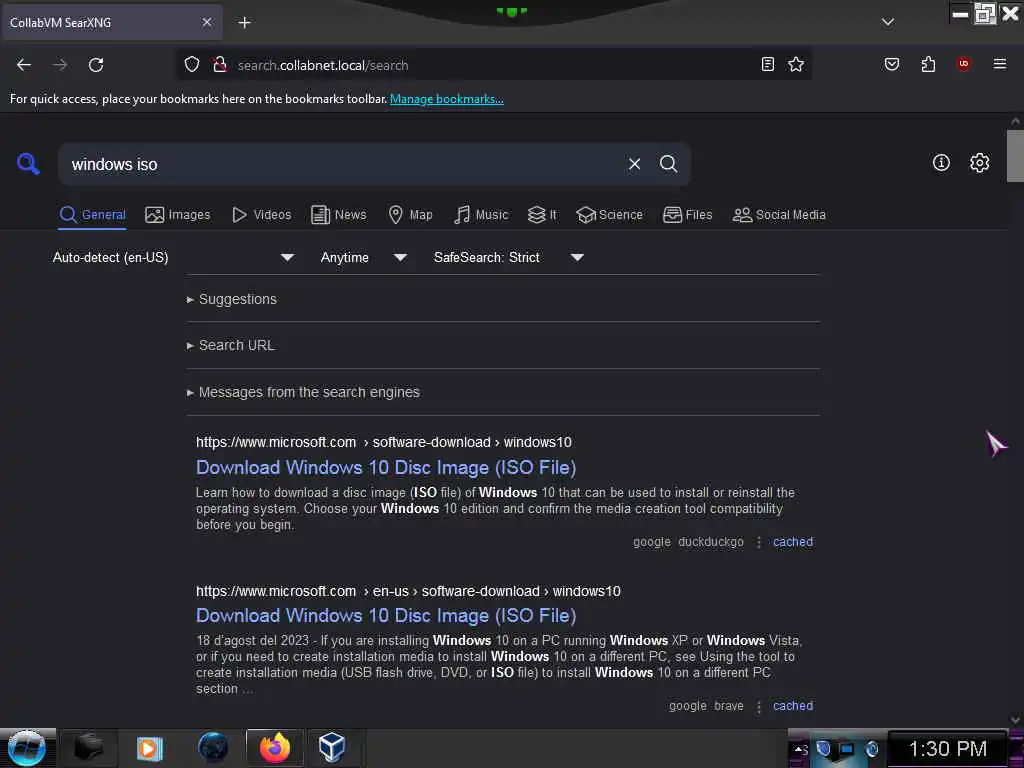The height and width of the screenshot is (768, 1024).
Task: Open the media player taskbar icon
Action: [x=150, y=748]
